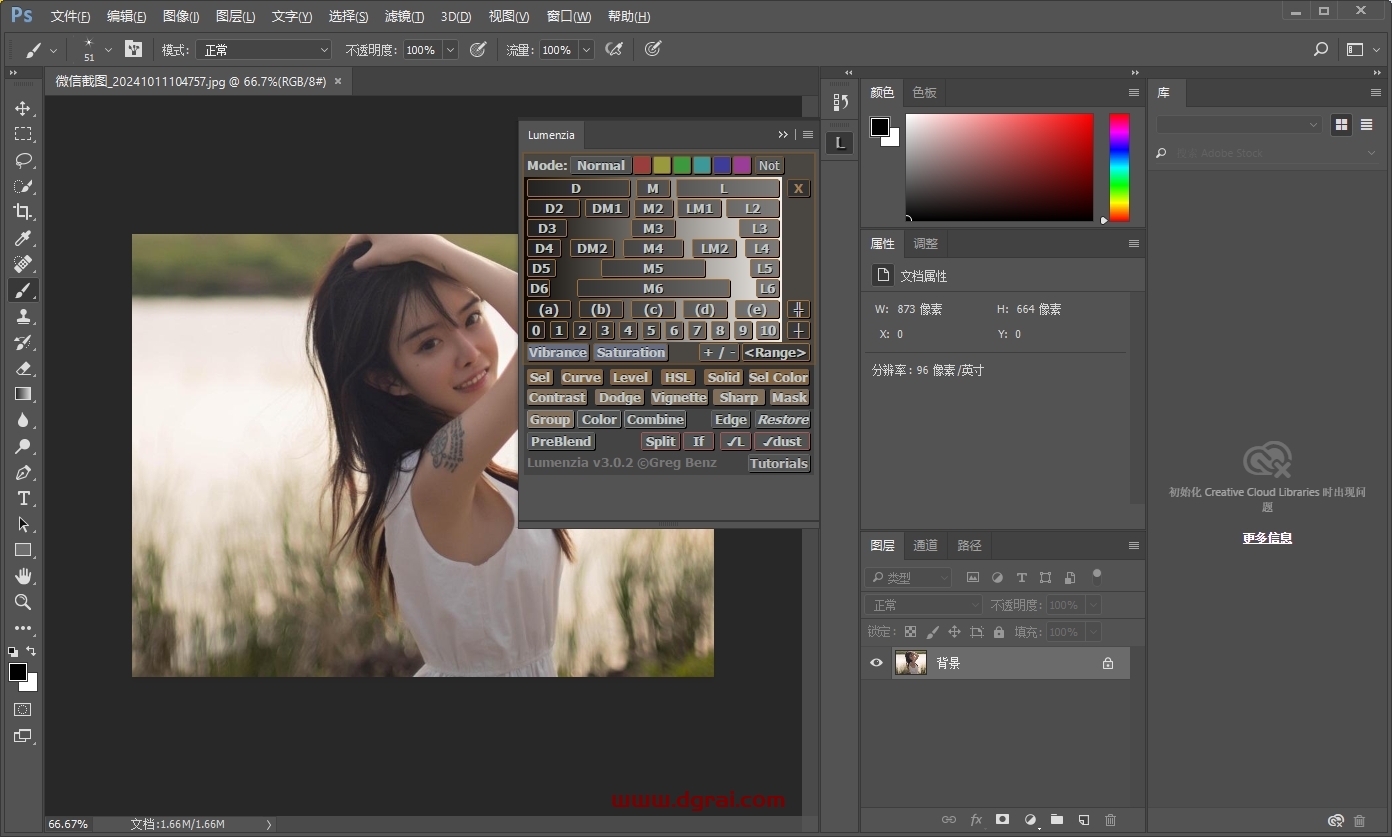Screen dimensions: 1392x837
Task: Switch to the 色板 tab
Action: tap(925, 92)
